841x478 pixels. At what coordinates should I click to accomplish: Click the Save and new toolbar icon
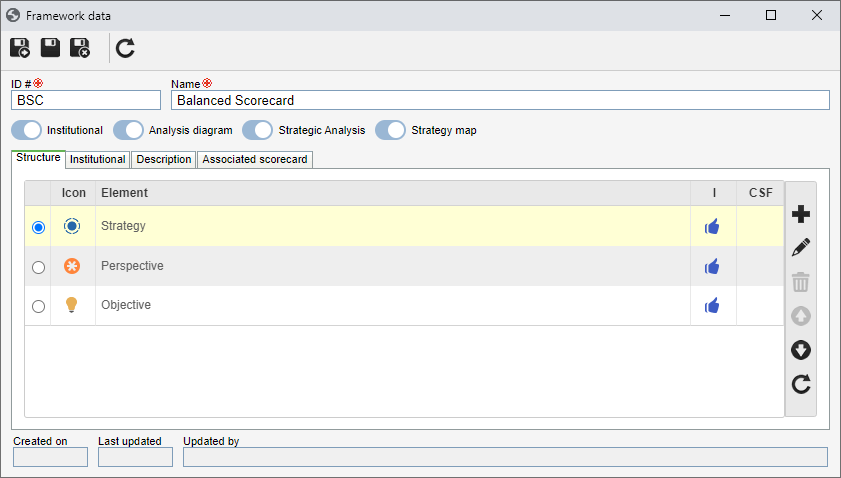click(20, 48)
